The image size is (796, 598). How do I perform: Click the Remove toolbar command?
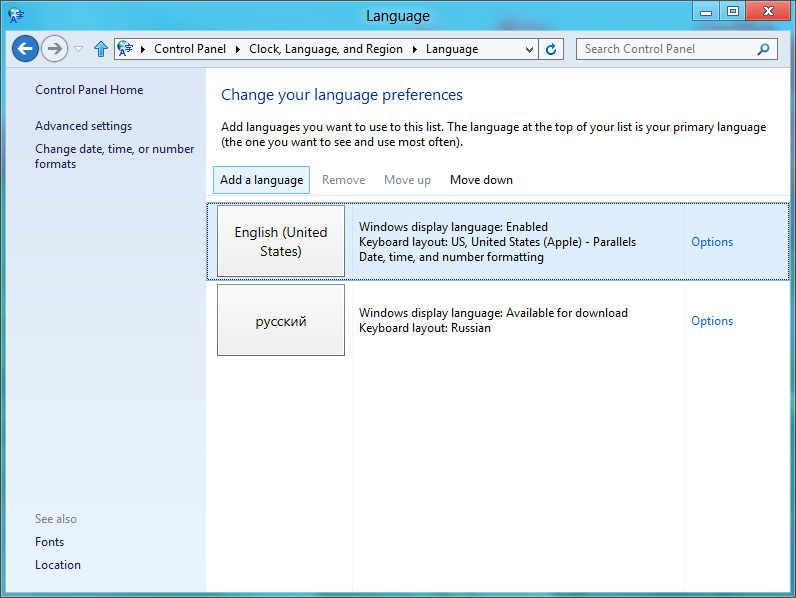[x=343, y=180]
